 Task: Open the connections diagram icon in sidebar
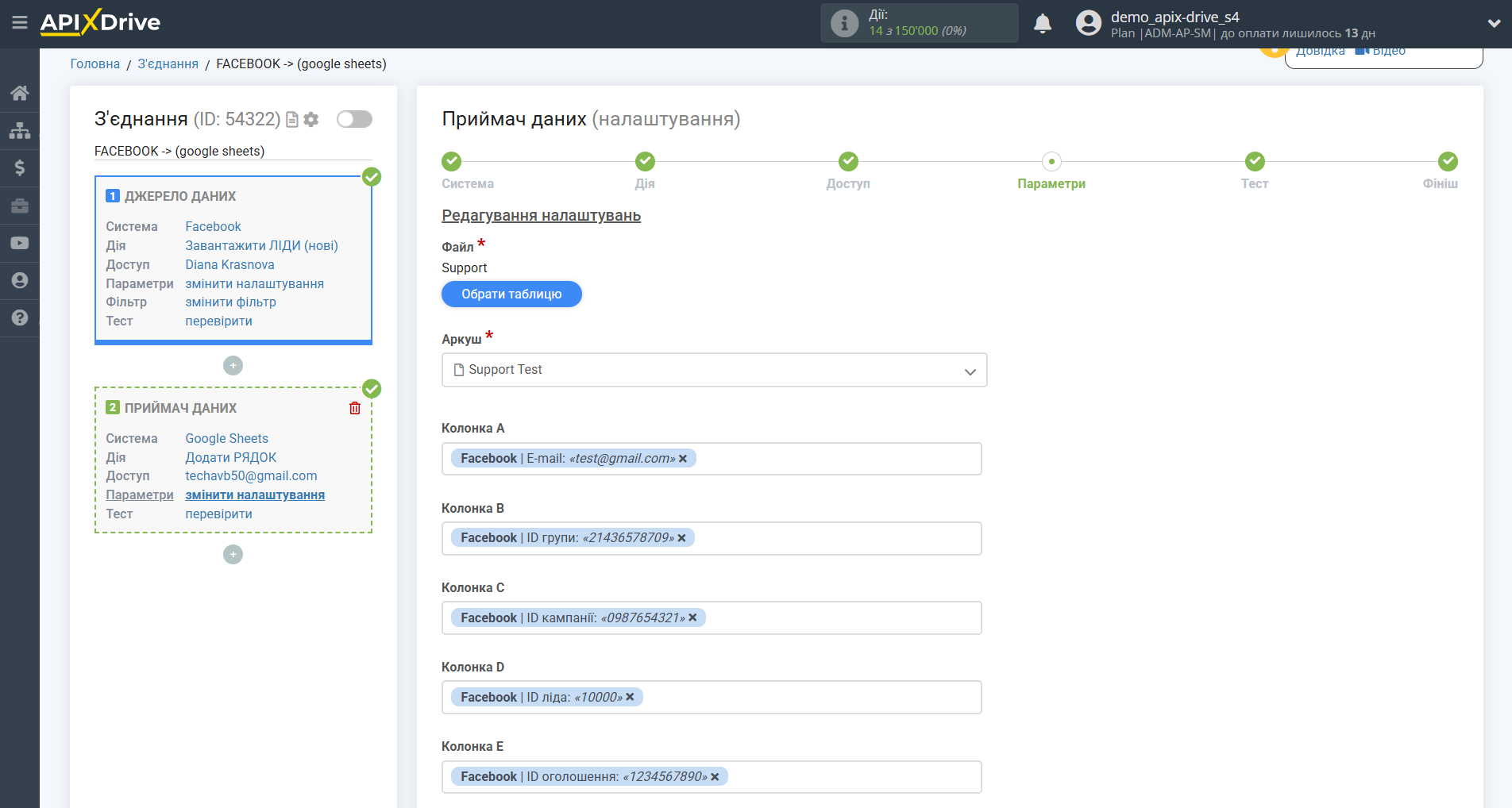click(20, 130)
